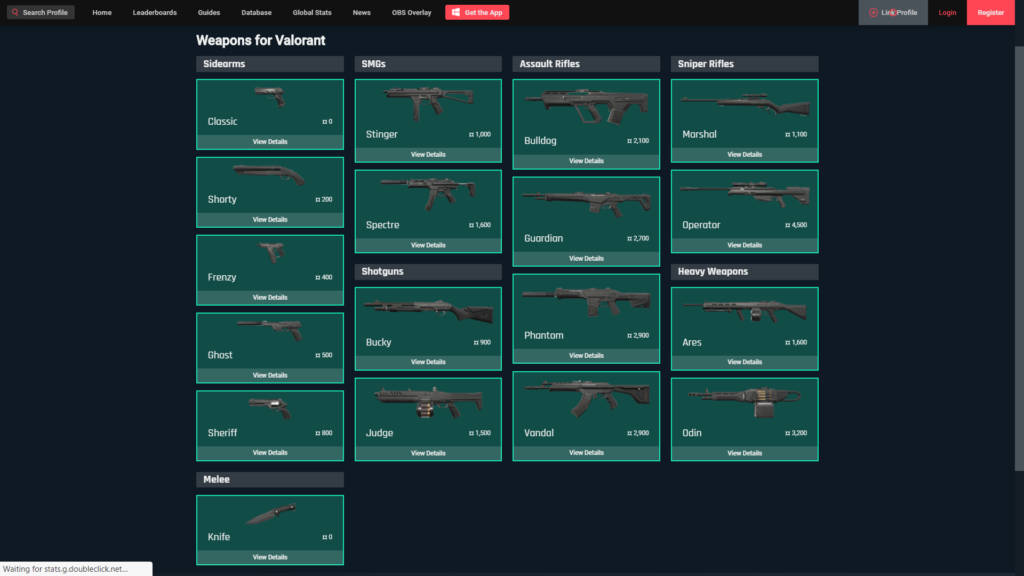This screenshot has width=1024, height=576.
Task: Open the Home menu item
Action: click(x=102, y=12)
